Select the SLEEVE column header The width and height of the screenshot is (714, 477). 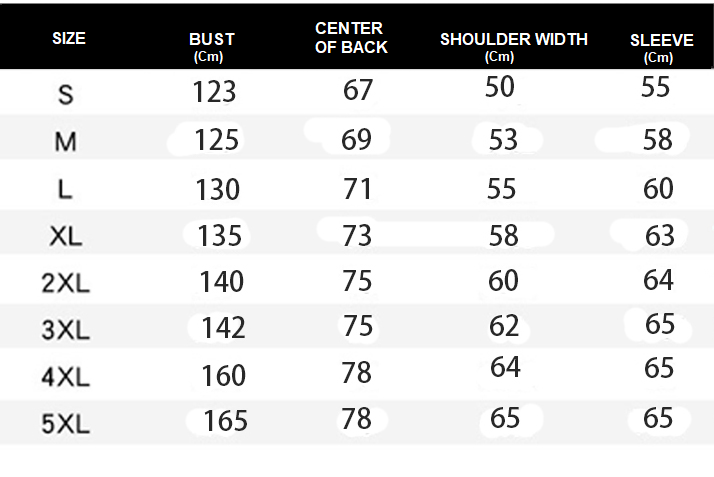point(661,41)
